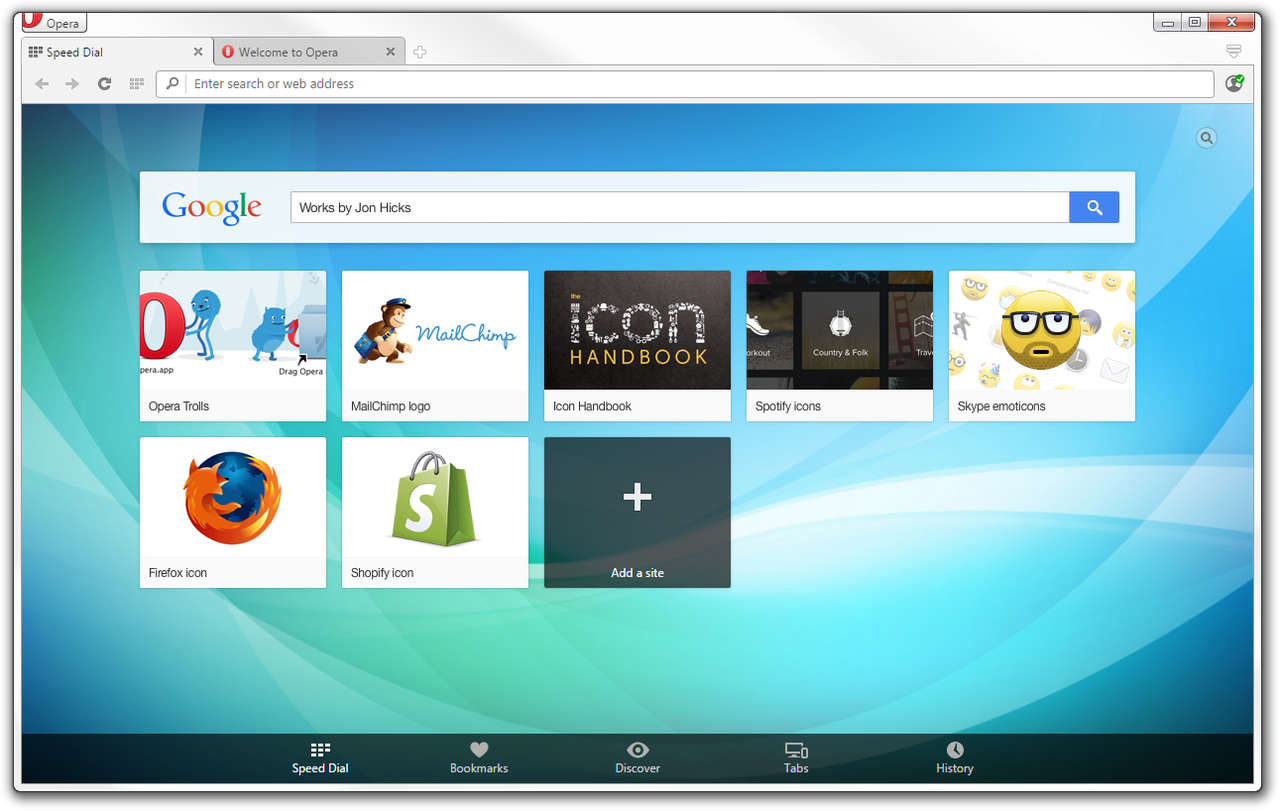
Task: Open a new tab with plus icon
Action: (x=420, y=52)
